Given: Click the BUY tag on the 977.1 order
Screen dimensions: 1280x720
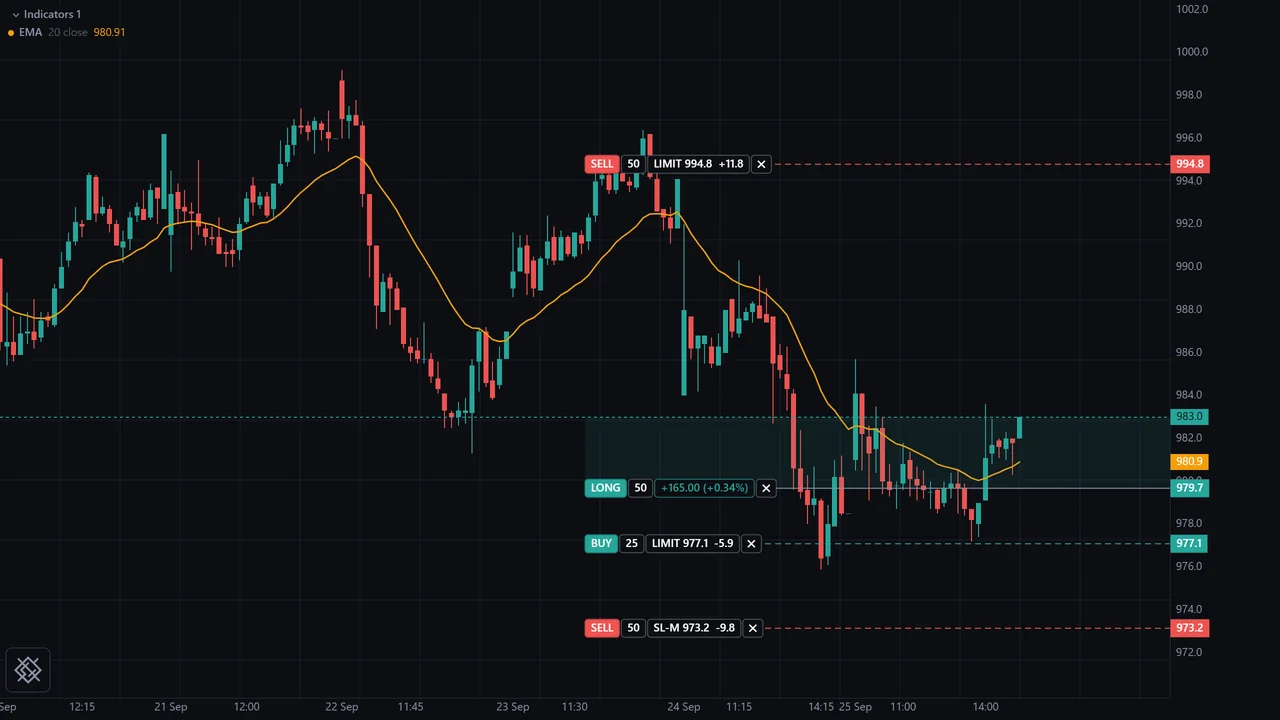Looking at the screenshot, I should (601, 544).
